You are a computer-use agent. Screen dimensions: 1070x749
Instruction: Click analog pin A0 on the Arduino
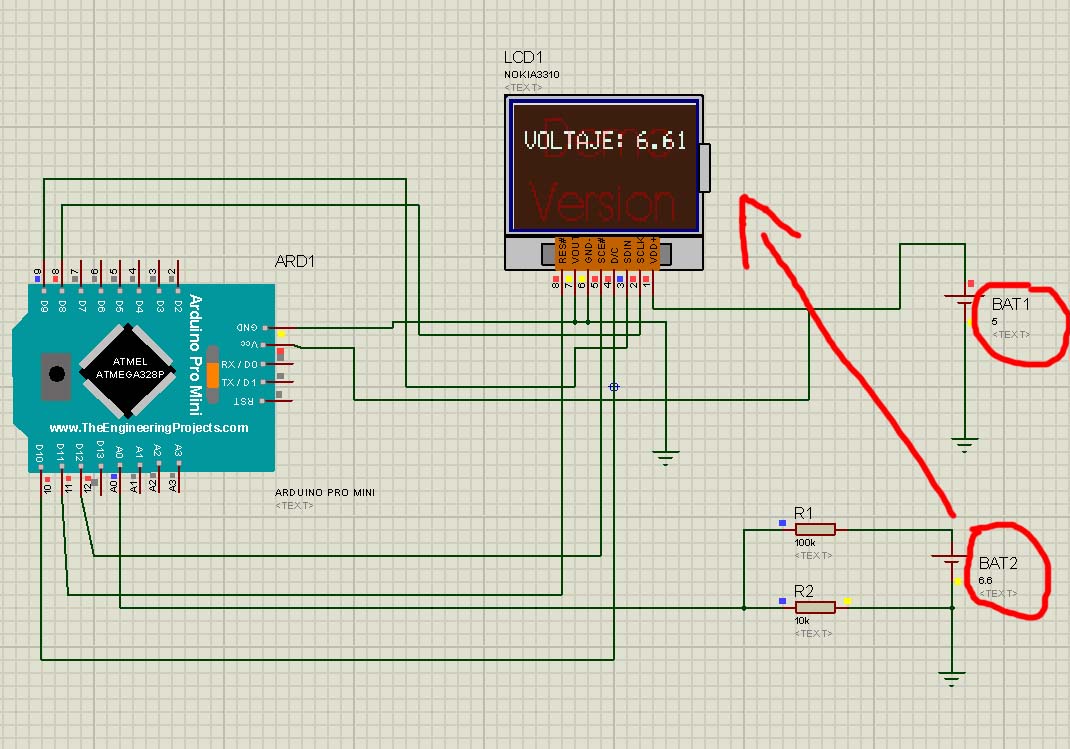119,467
